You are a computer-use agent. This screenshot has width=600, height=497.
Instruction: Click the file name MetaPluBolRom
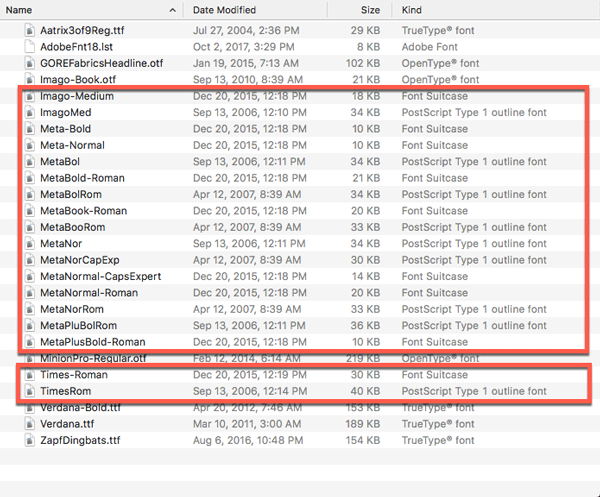(x=78, y=326)
